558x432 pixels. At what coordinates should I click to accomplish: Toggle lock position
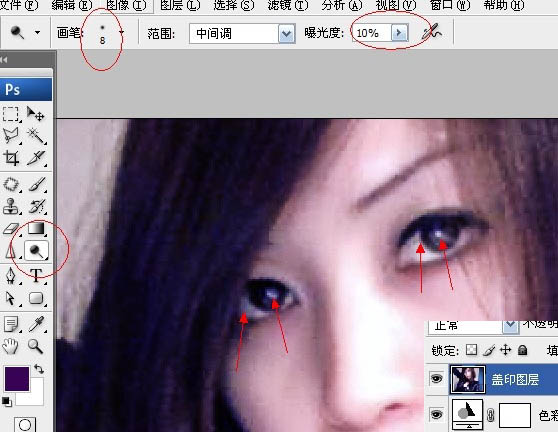pos(506,350)
